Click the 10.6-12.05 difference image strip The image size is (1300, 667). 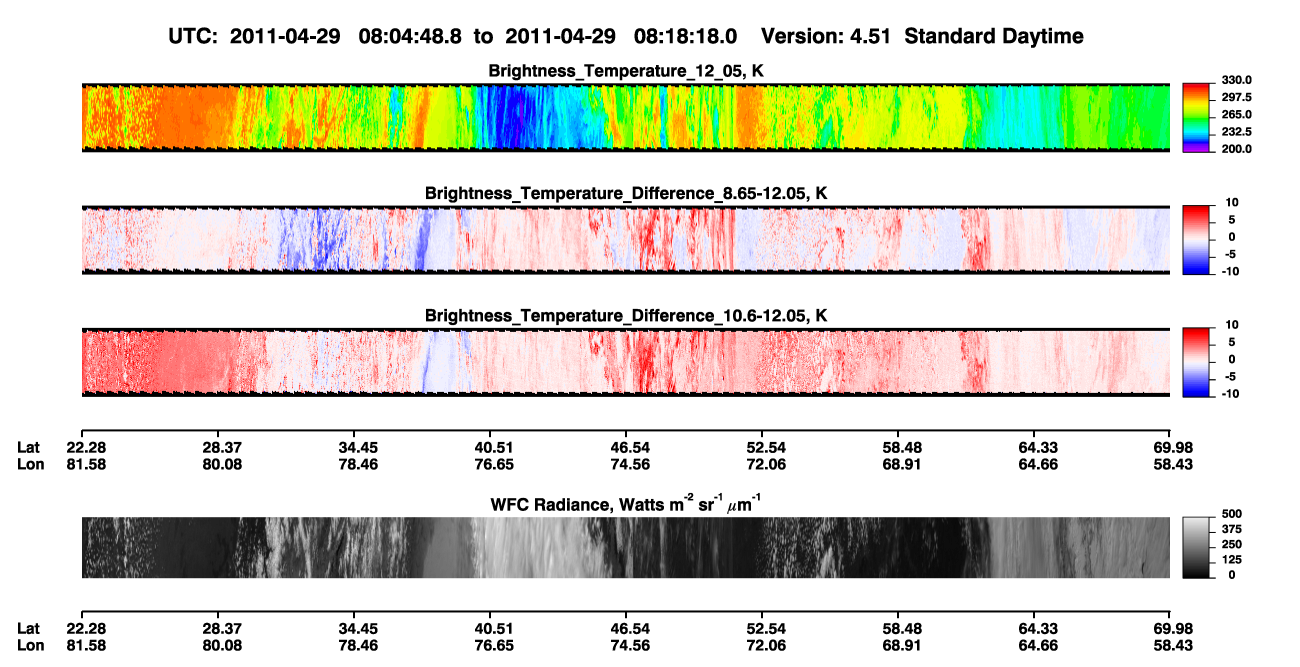(625, 362)
